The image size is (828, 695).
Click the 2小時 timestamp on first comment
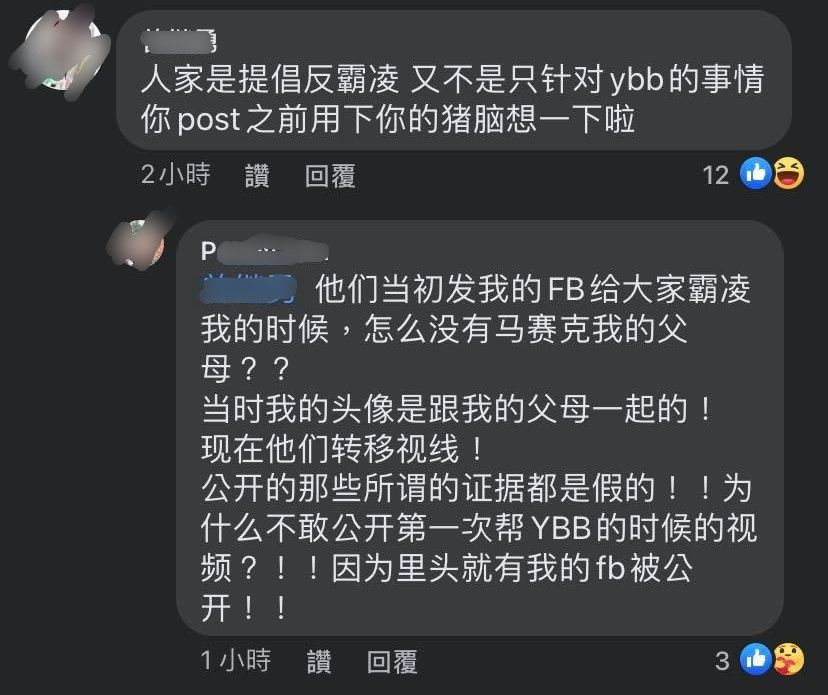[175, 174]
